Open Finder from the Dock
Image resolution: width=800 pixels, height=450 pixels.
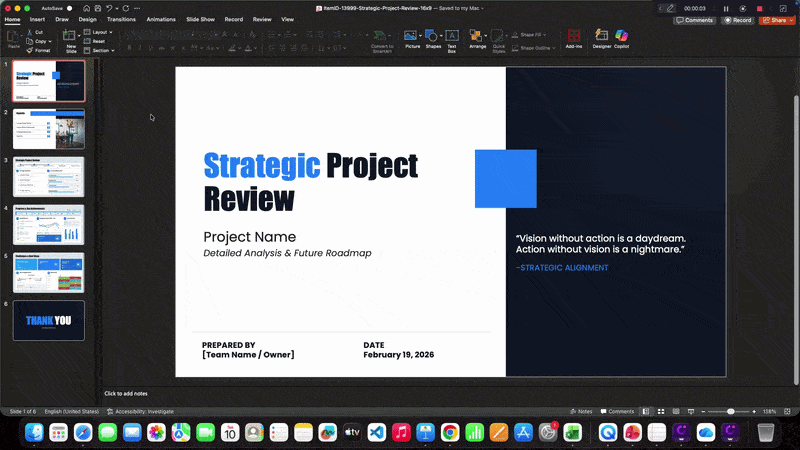pos(34,433)
